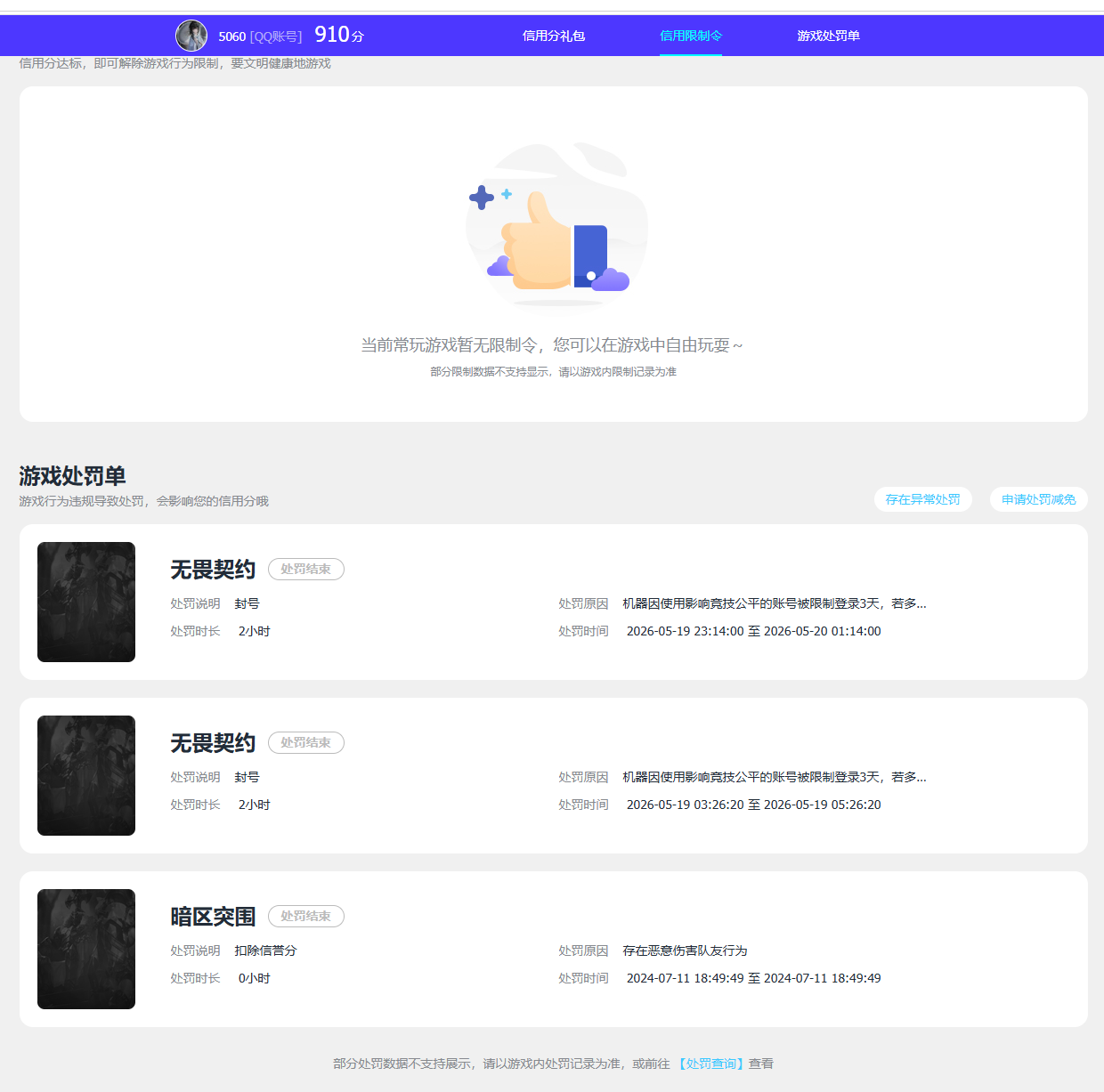Click 扣除信誉分 penalty description
Screen dimensions: 1104x1092
pos(266,950)
